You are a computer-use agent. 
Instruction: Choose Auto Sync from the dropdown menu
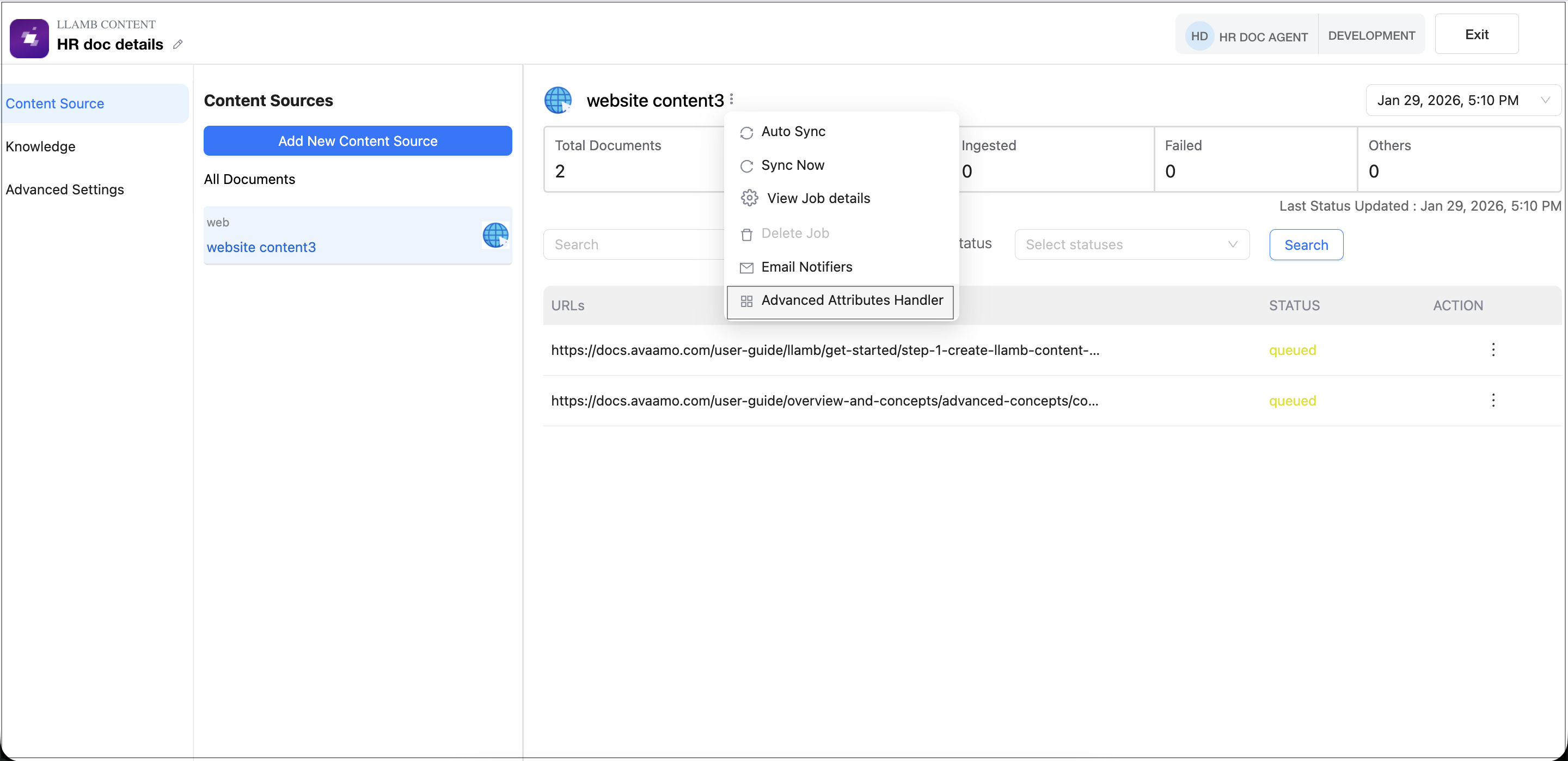[x=793, y=132]
